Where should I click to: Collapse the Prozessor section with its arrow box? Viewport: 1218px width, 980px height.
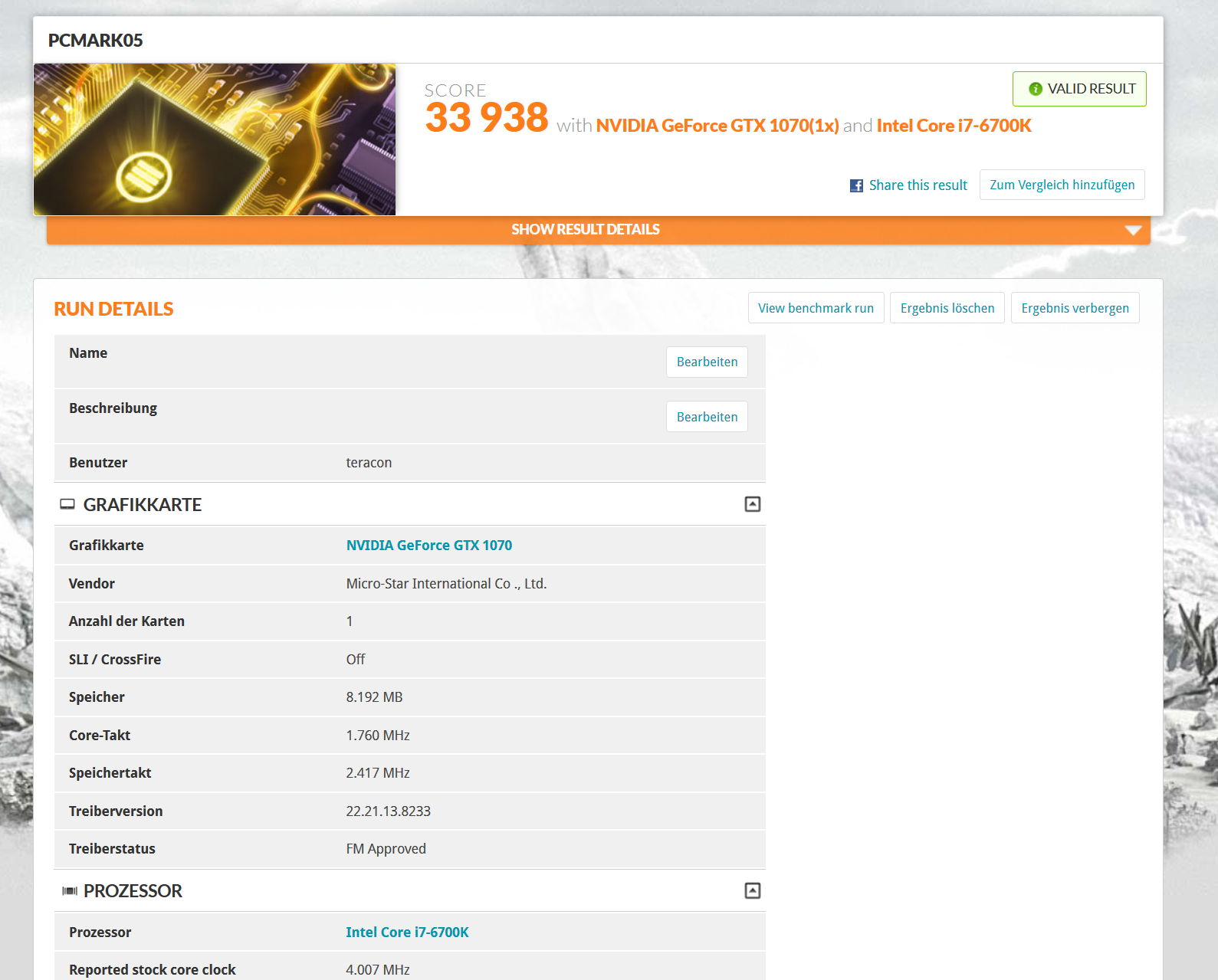(x=753, y=890)
